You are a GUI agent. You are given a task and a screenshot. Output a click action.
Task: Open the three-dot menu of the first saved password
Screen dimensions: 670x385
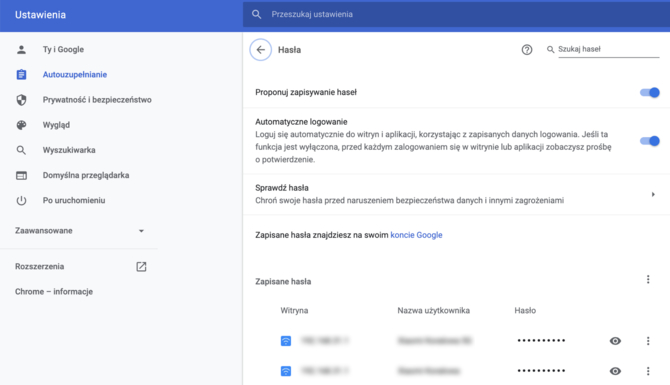tap(648, 341)
